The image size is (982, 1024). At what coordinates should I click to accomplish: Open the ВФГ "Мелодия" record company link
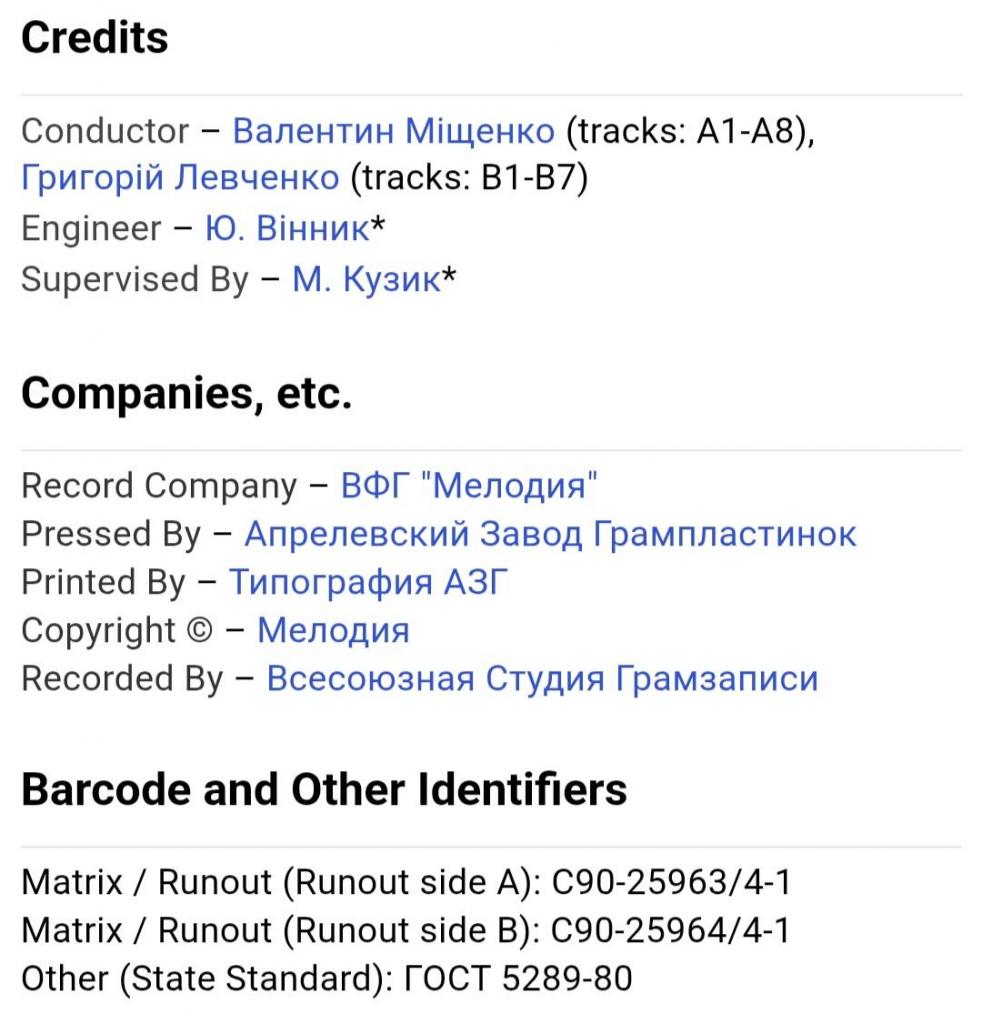pyautogui.click(x=469, y=486)
